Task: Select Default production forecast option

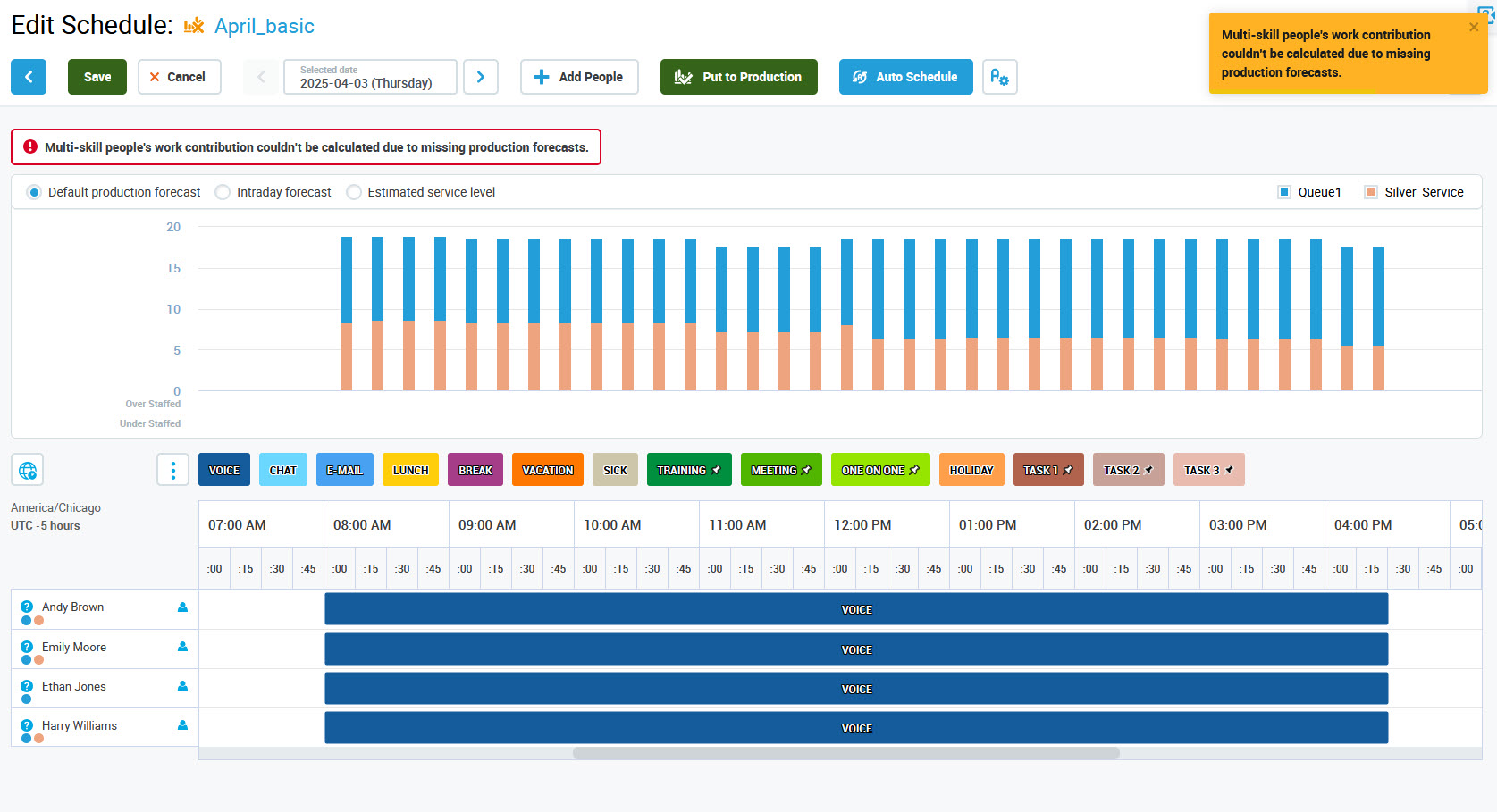Action: 34,192
